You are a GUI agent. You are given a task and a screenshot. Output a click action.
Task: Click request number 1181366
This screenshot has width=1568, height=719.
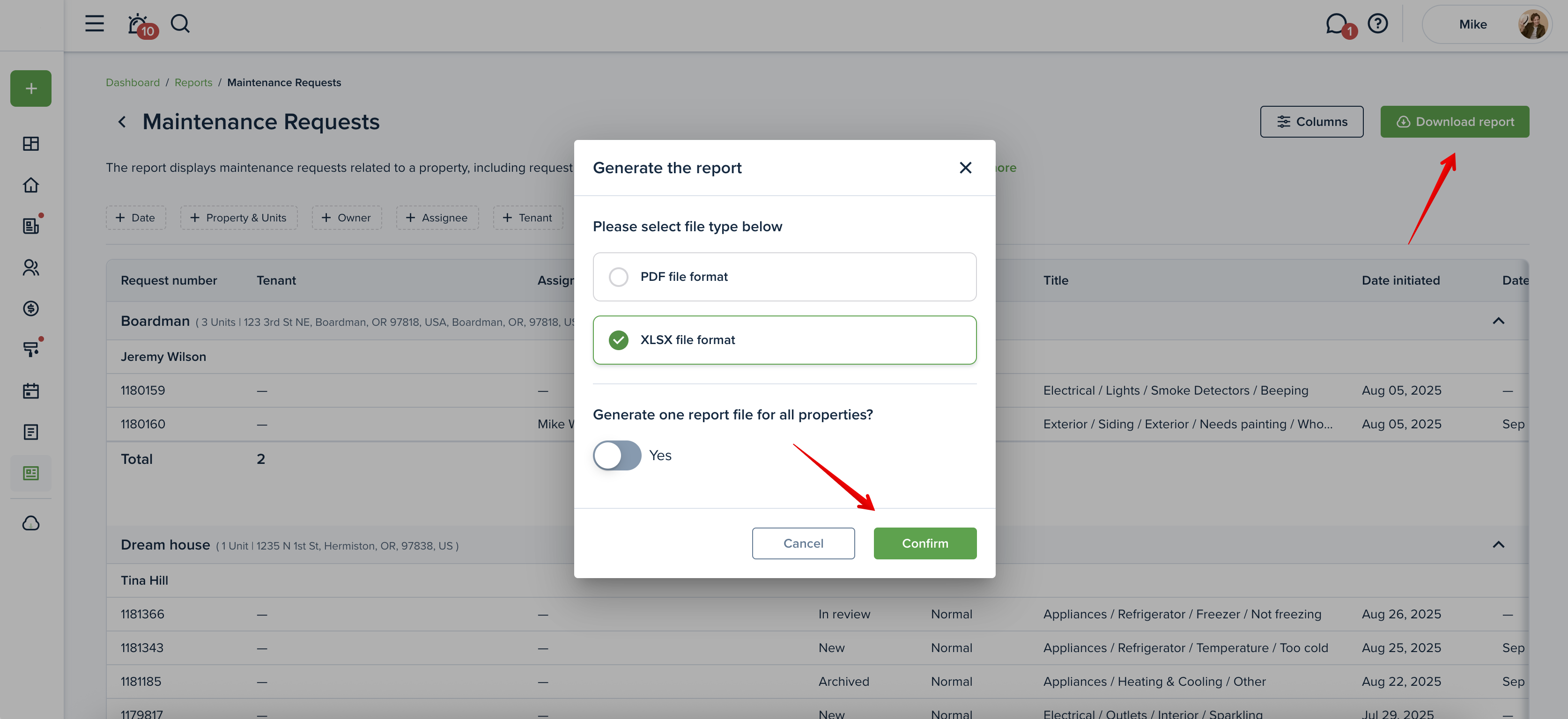pos(142,614)
